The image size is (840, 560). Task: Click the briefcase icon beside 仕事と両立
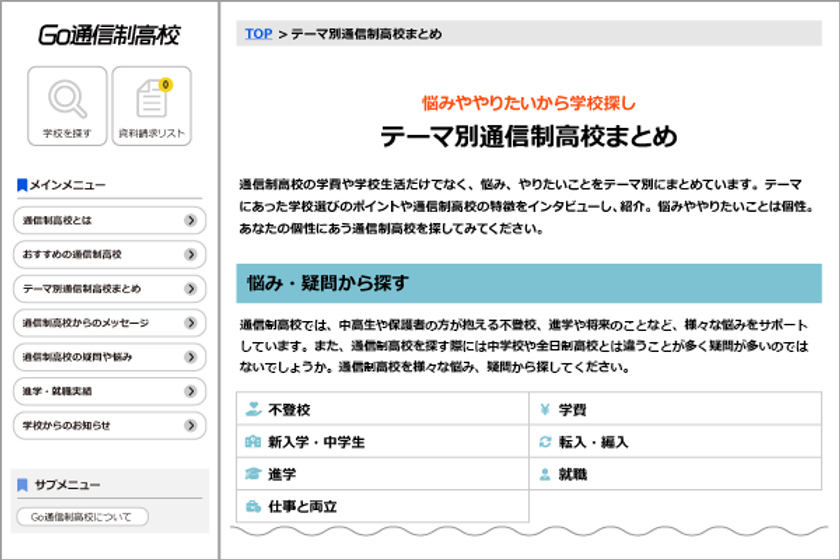(x=253, y=506)
